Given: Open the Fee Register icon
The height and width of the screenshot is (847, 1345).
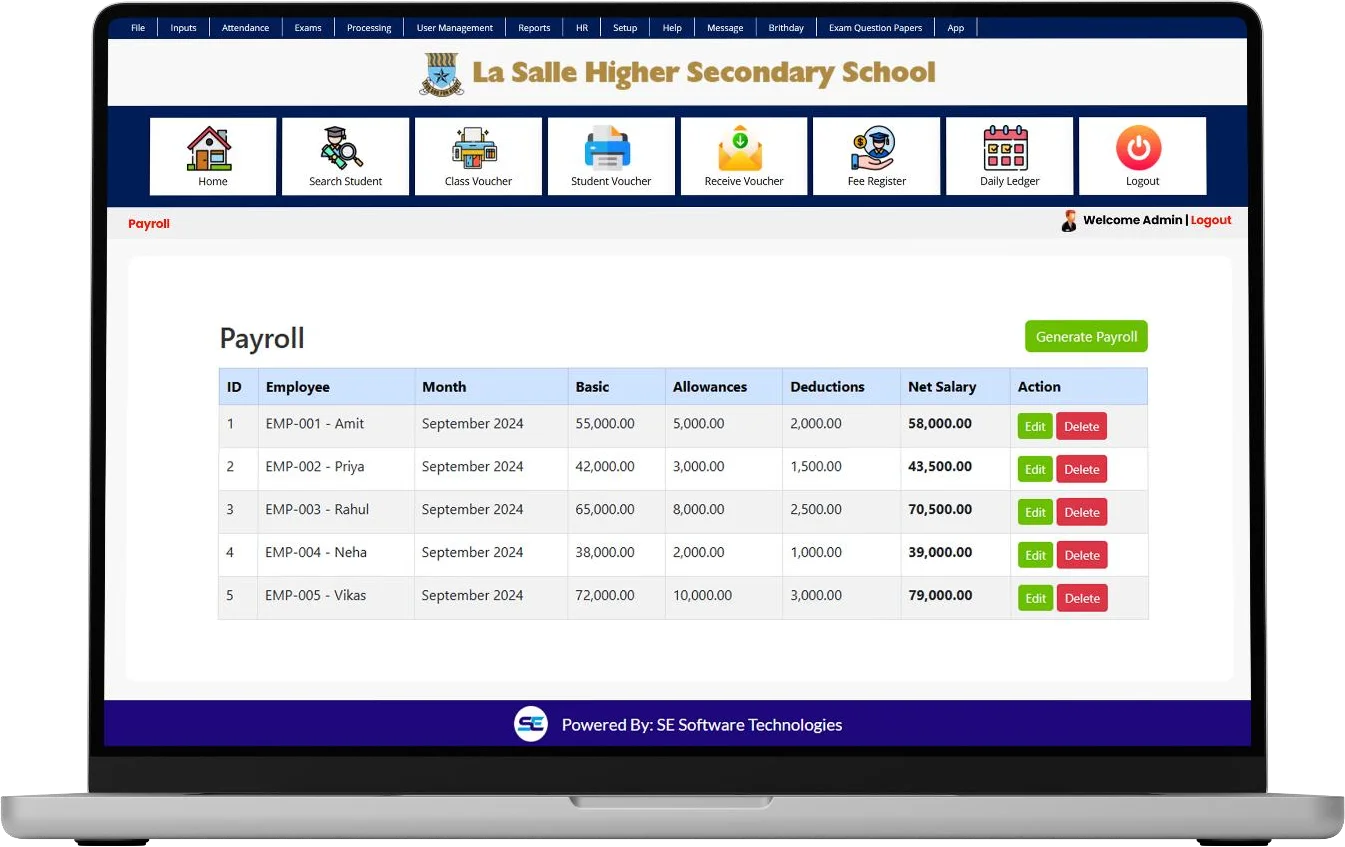Looking at the screenshot, I should click(876, 149).
